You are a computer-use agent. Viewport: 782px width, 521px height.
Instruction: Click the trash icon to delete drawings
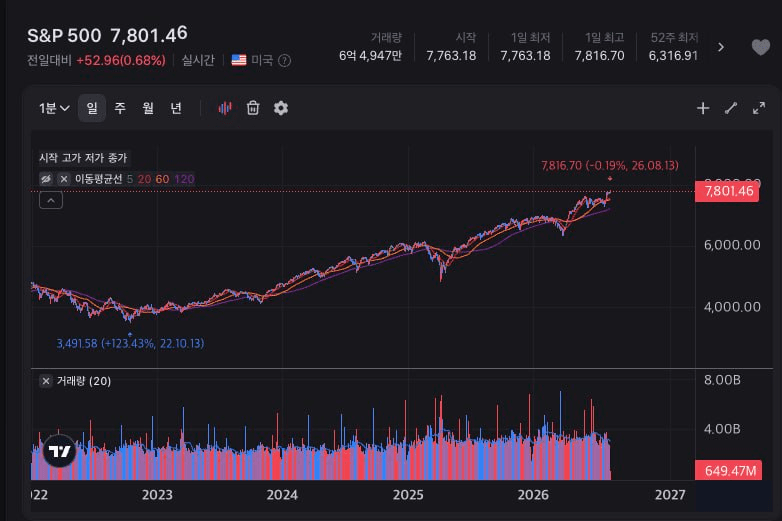click(253, 108)
